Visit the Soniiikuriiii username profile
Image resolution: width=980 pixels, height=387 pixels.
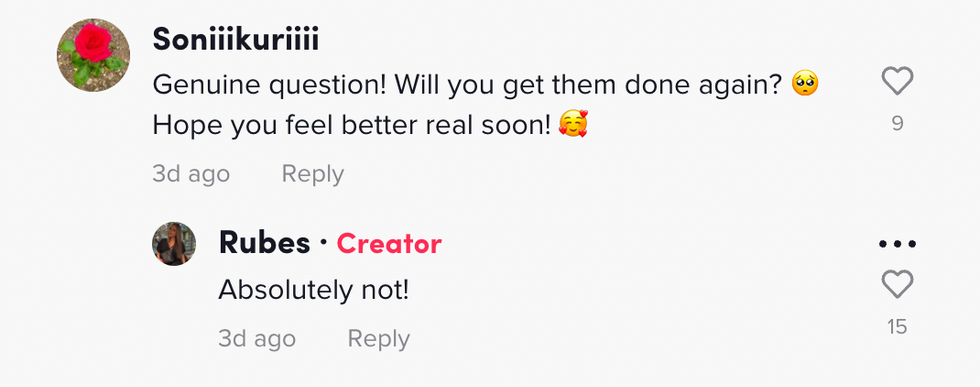236,41
